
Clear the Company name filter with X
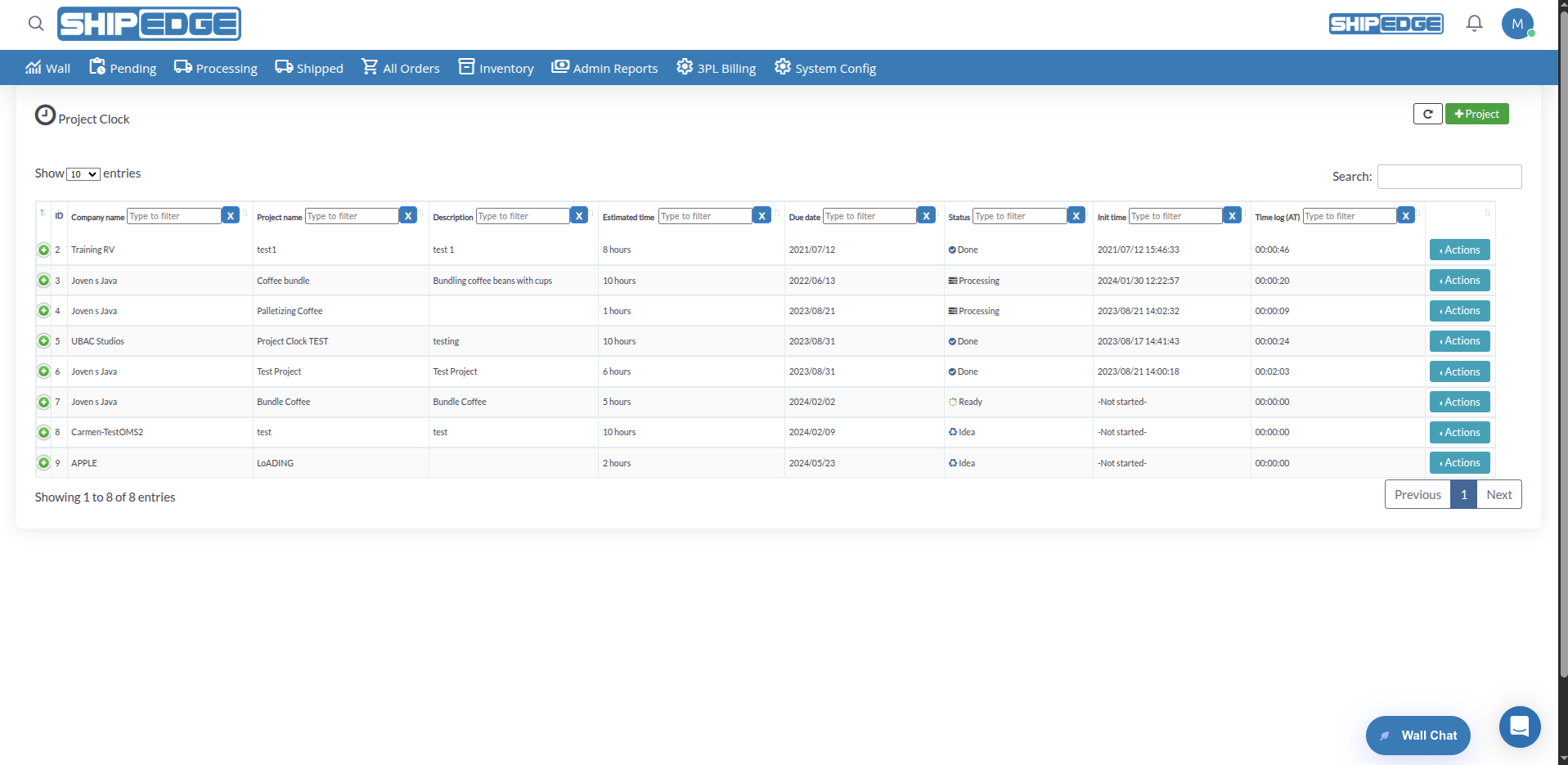point(231,216)
